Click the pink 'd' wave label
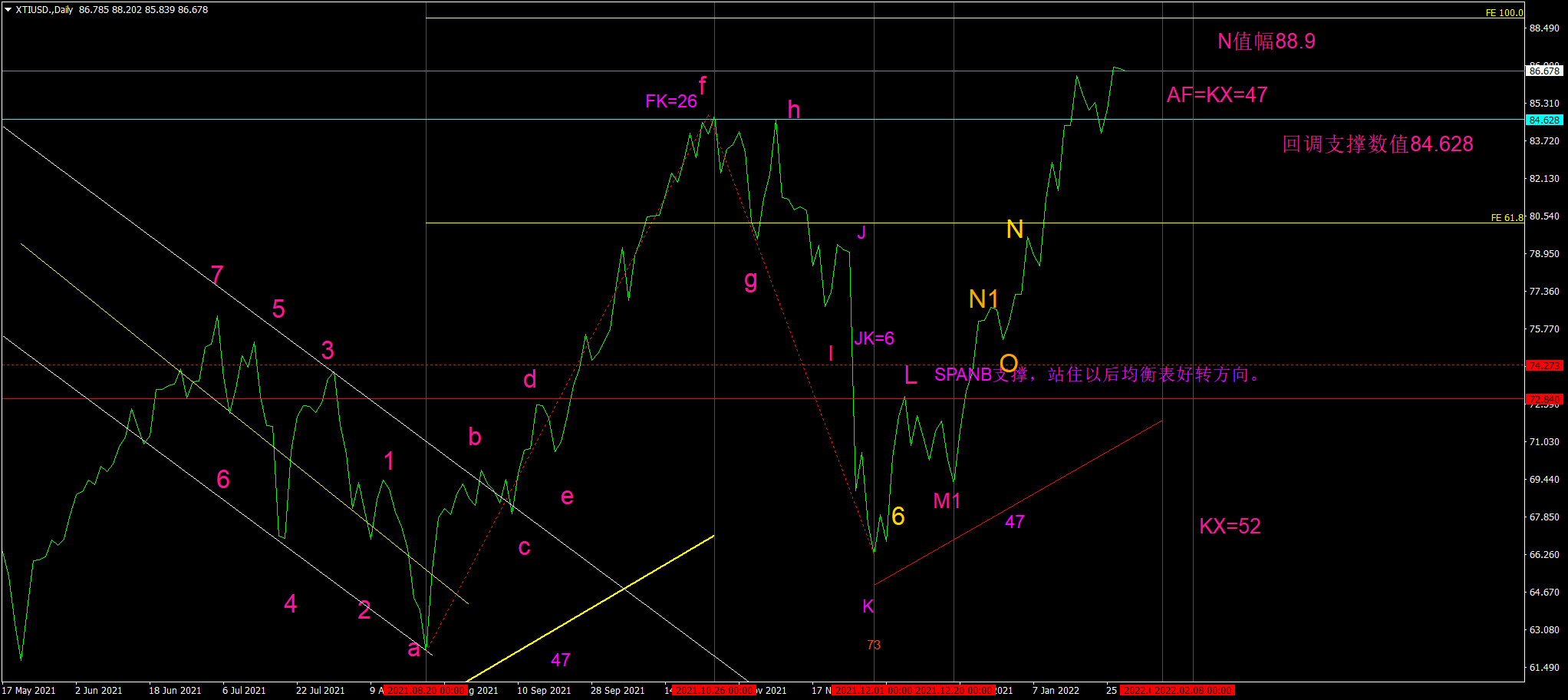1568x700 pixels. point(530,380)
